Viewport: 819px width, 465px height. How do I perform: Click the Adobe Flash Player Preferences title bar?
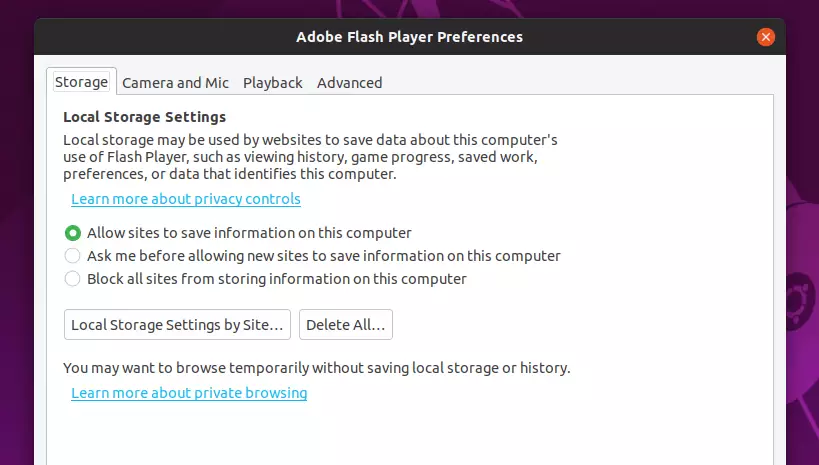click(410, 37)
